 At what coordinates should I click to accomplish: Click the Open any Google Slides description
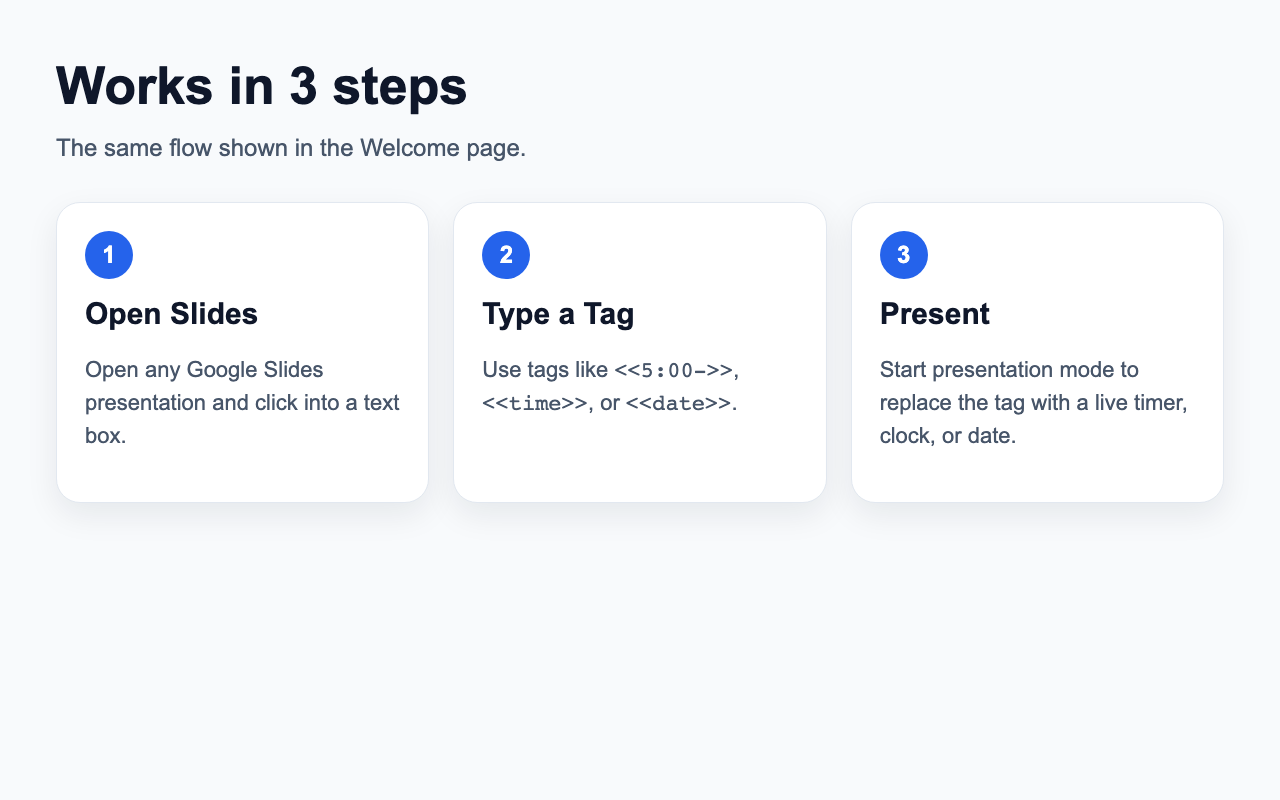(242, 403)
